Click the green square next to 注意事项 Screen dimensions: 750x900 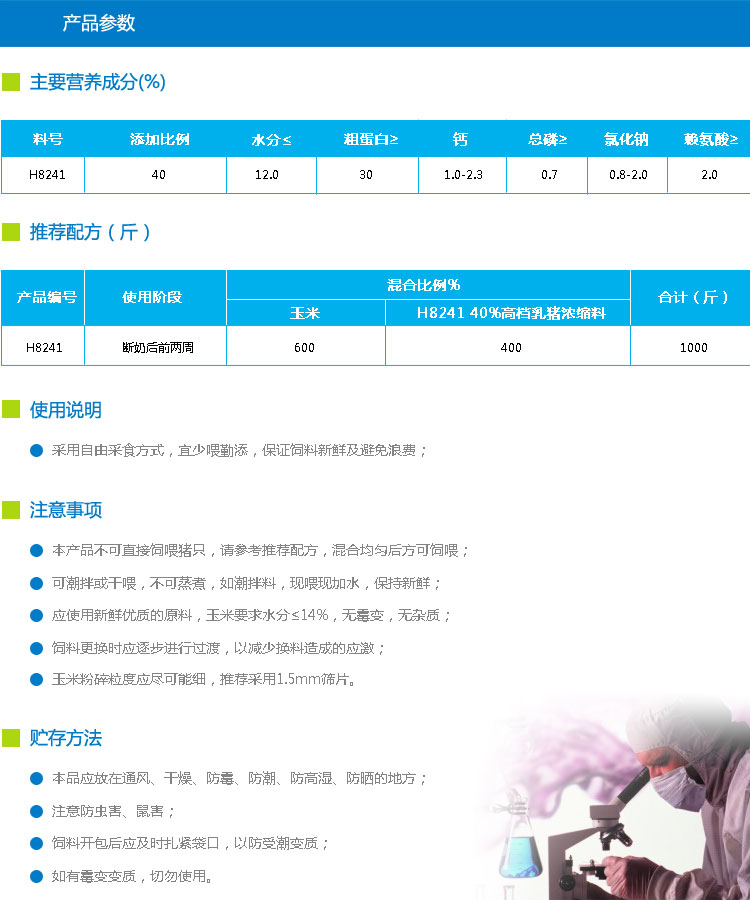(11, 510)
